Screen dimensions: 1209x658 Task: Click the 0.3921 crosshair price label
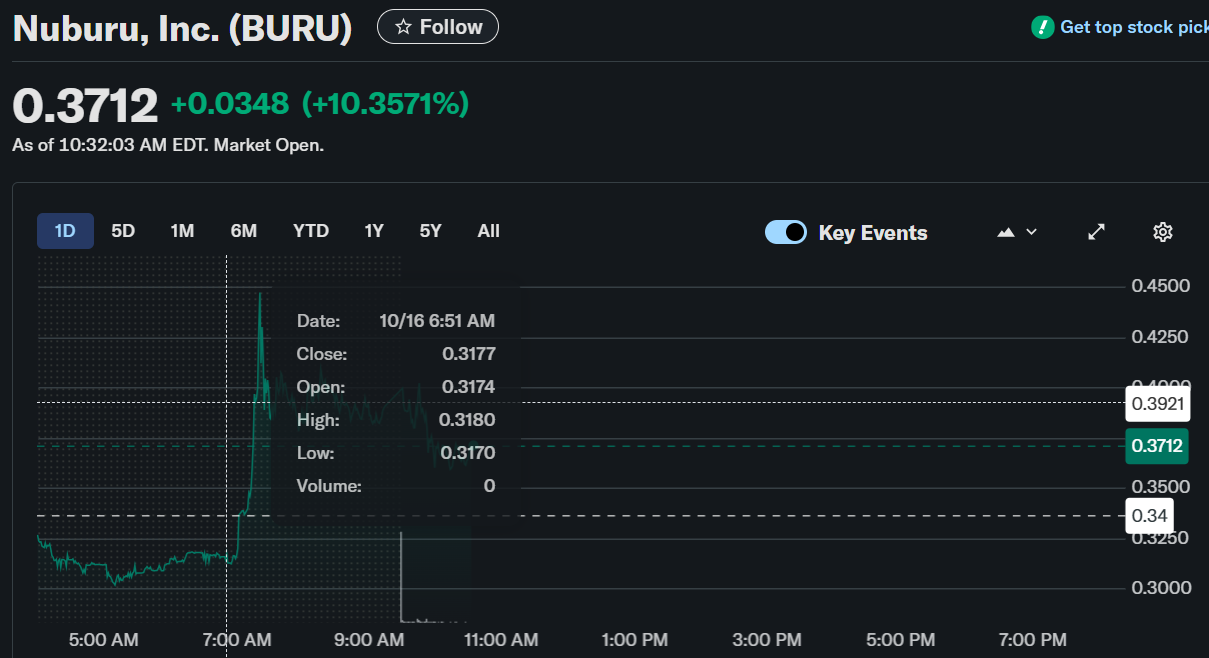pyautogui.click(x=1156, y=404)
